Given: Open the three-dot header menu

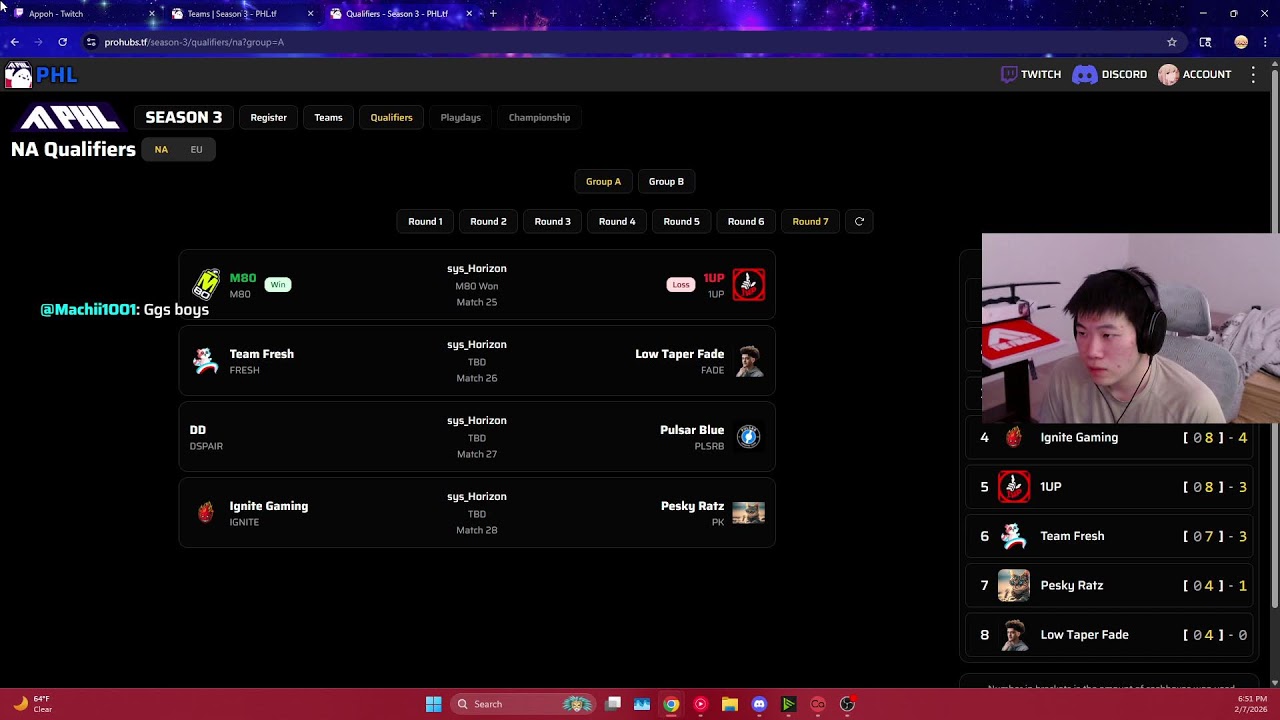Looking at the screenshot, I should pyautogui.click(x=1253, y=74).
